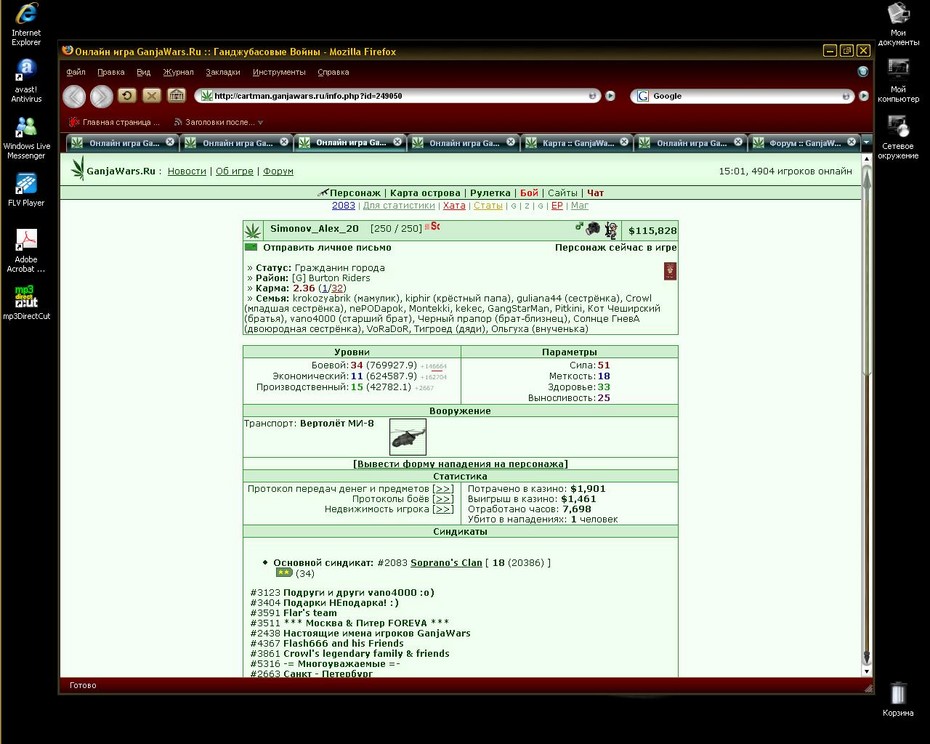
Task: Click the ЕР link in sub-navigation
Action: 556,205
